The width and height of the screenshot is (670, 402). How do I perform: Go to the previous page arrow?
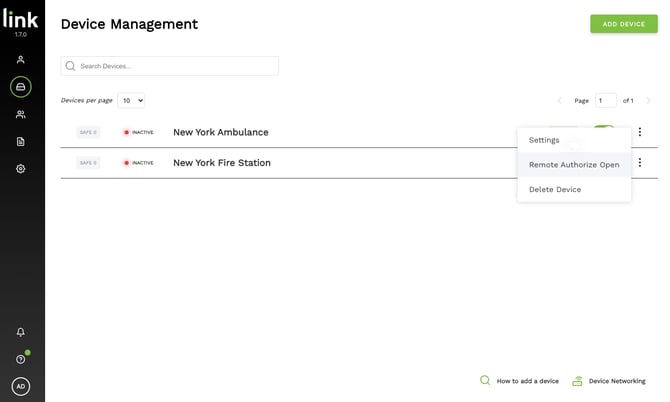(x=559, y=100)
